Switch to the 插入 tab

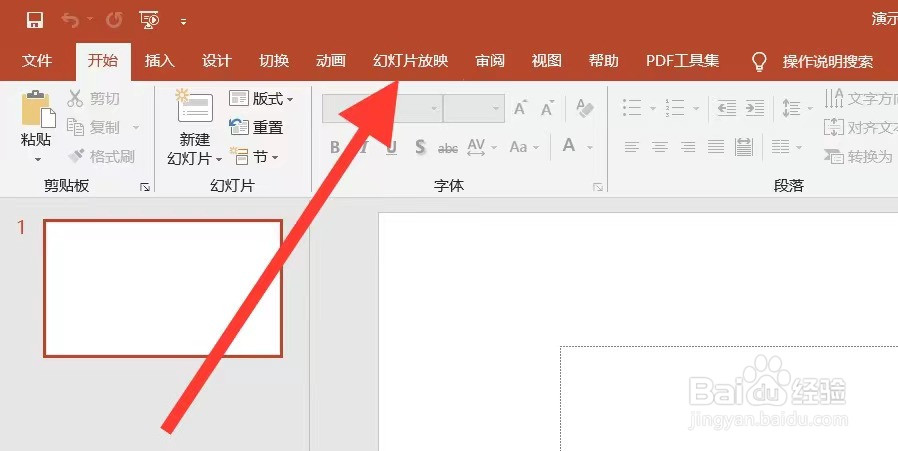pos(160,61)
